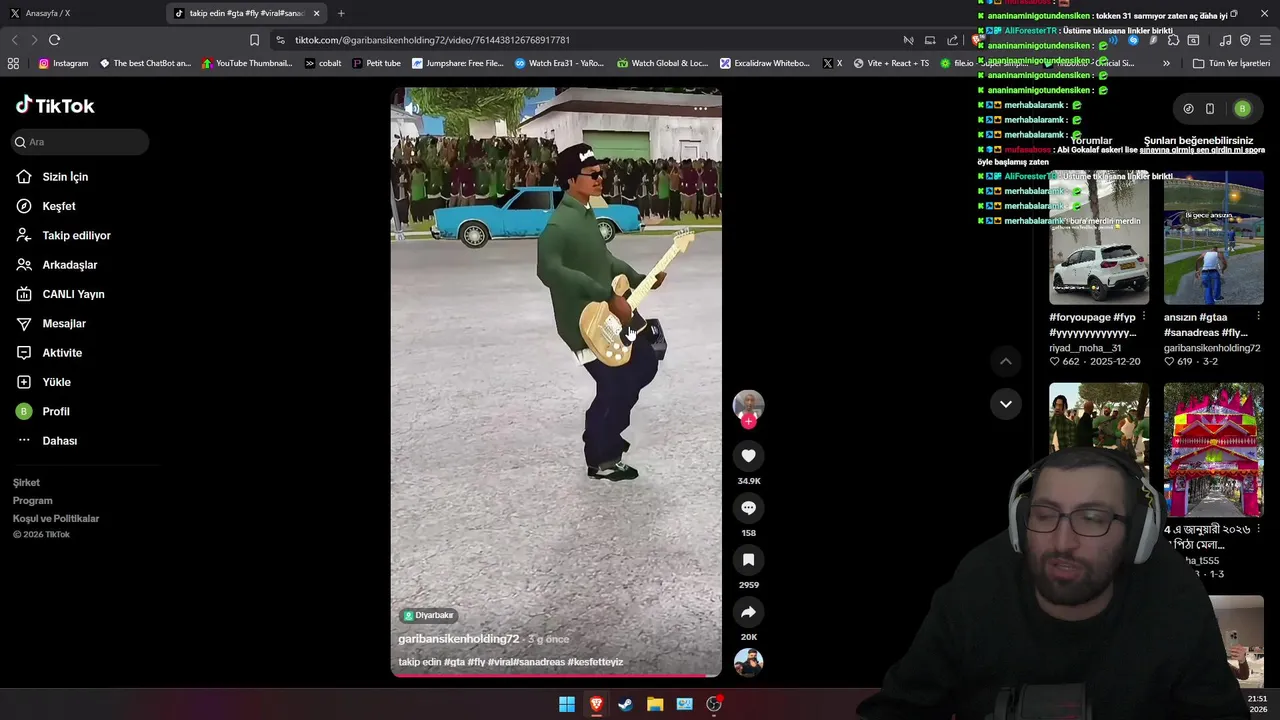1280x720 pixels.
Task: Click Diyarbakır location tag
Action: [429, 615]
